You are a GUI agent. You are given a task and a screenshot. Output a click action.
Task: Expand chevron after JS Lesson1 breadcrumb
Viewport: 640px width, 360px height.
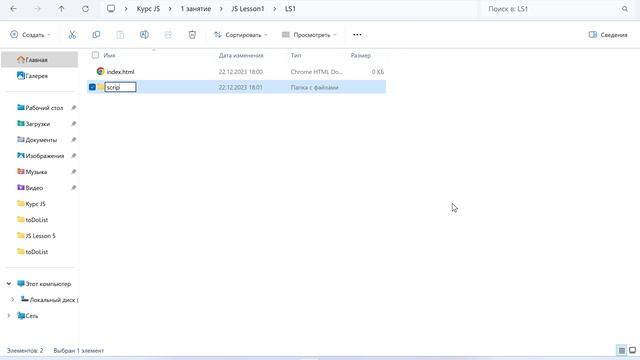275,9
